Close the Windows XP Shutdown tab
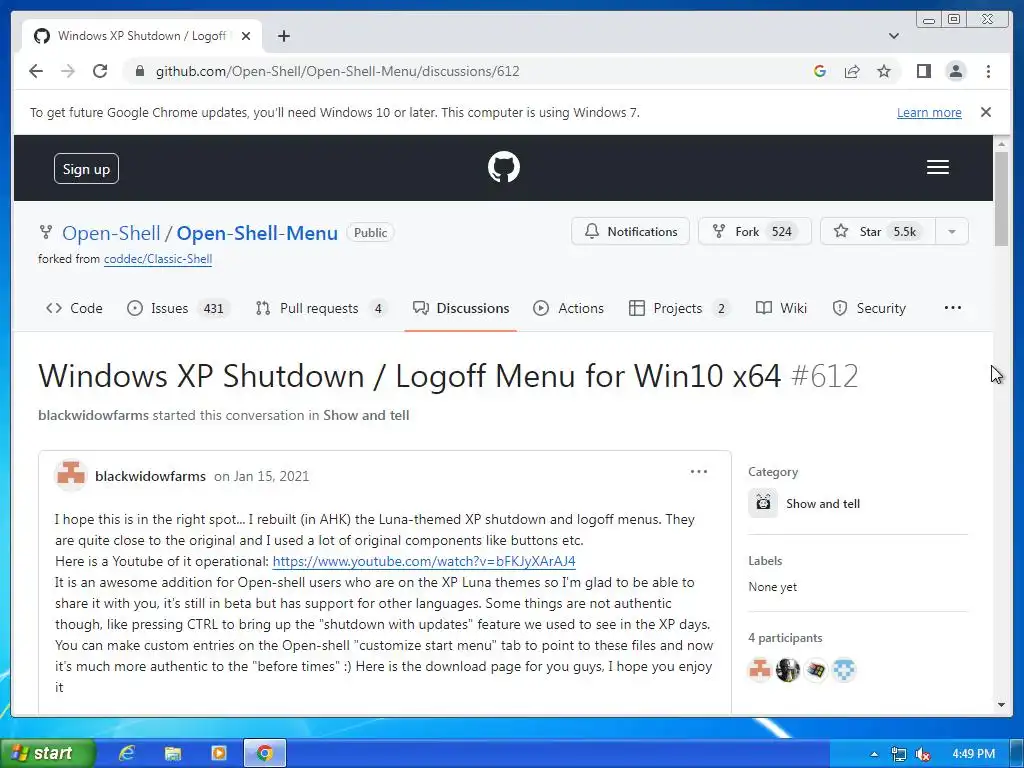This screenshot has height=768, width=1024. coord(246,36)
